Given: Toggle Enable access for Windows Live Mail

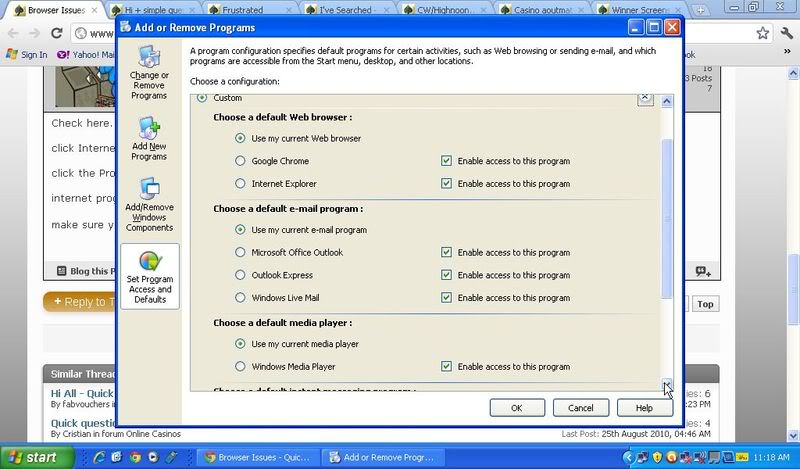Looking at the screenshot, I should point(446,298).
